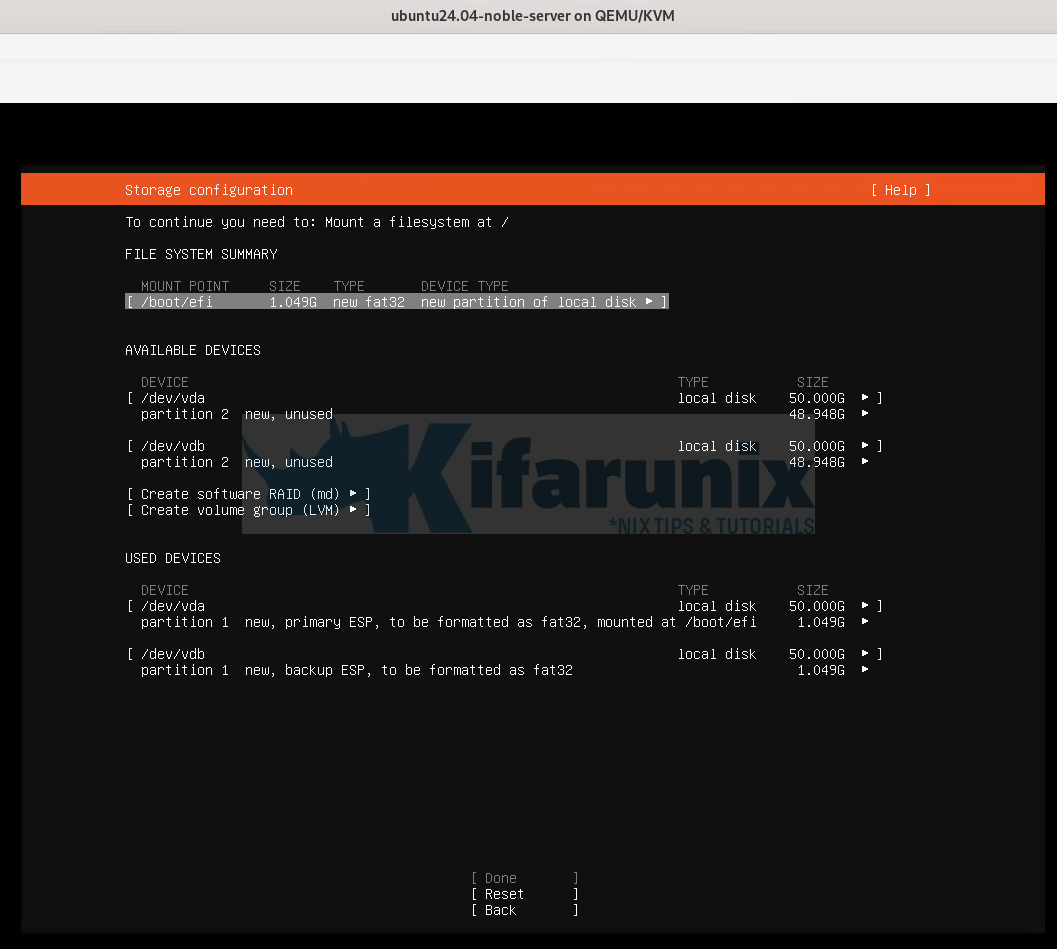Expand arrow for /dev/vdb partition 2 48.948G
Screen dimensions: 1057x949
coord(865,462)
